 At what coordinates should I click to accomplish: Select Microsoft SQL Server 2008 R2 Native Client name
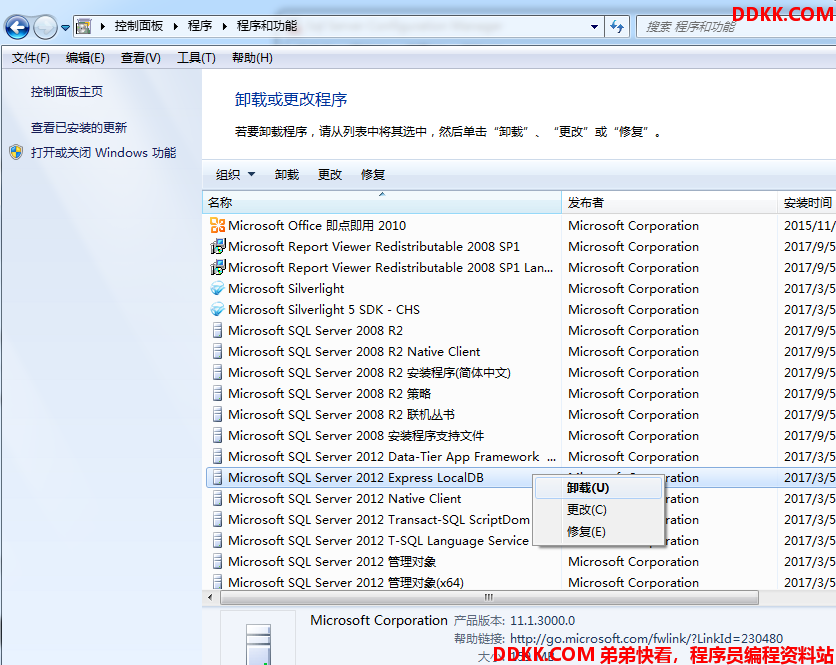354,352
